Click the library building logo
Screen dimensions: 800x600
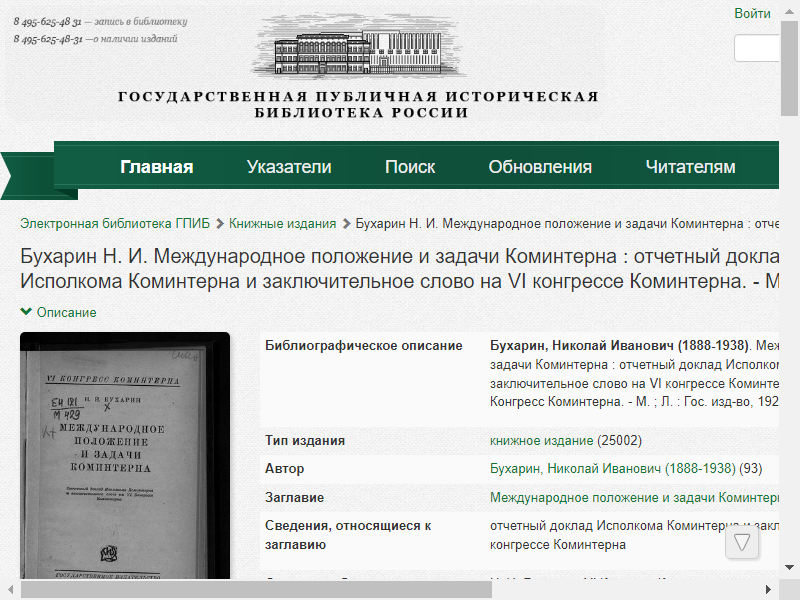359,47
